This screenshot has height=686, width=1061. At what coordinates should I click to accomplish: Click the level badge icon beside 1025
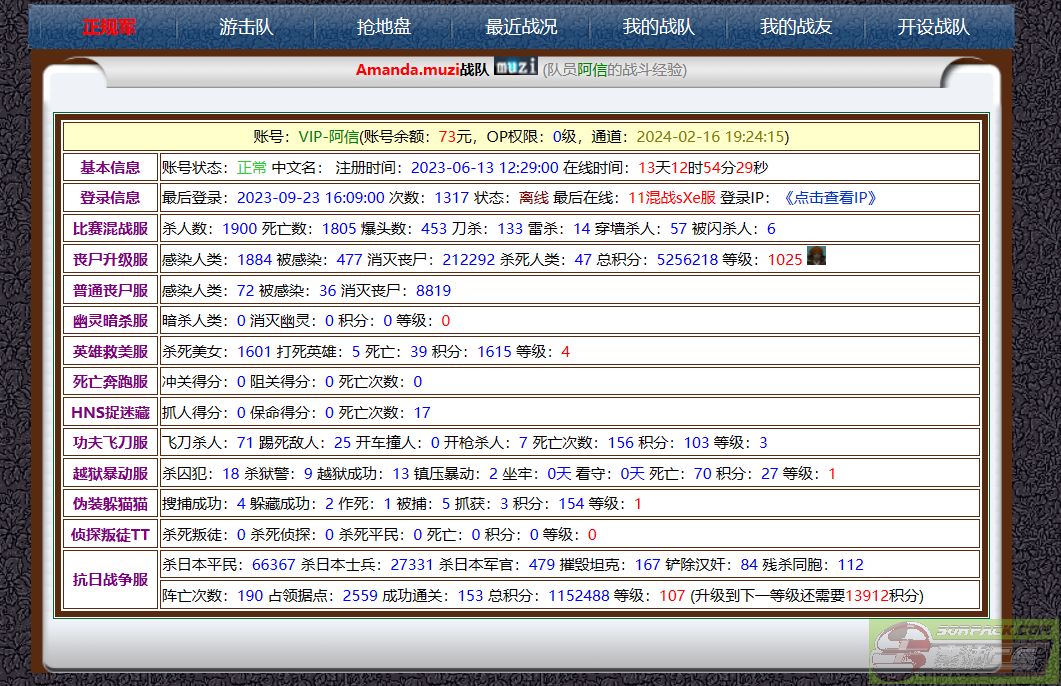(x=816, y=257)
